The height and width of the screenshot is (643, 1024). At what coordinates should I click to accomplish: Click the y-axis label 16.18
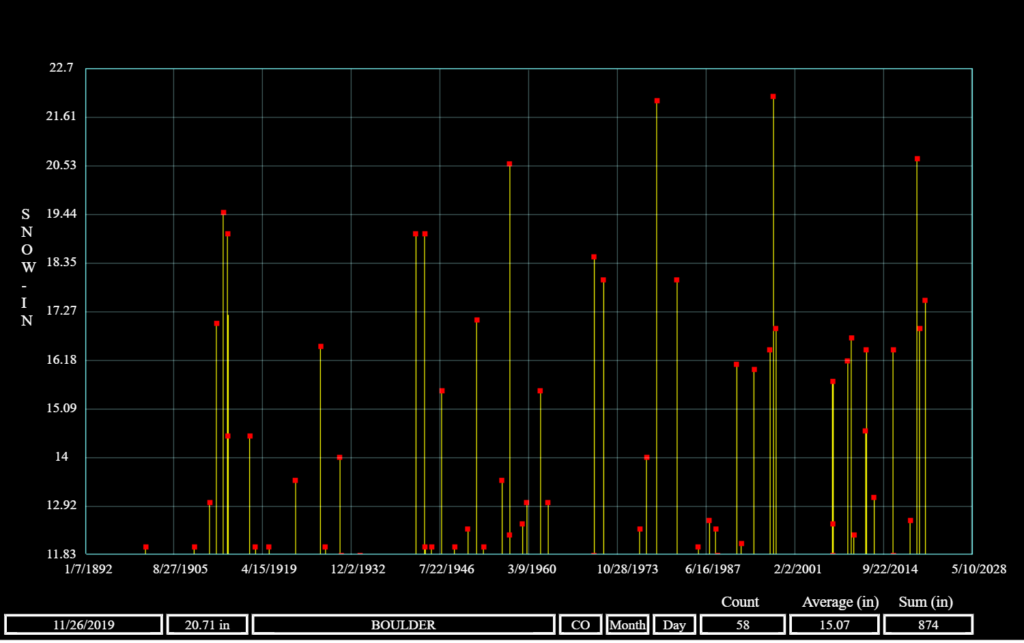(61, 360)
